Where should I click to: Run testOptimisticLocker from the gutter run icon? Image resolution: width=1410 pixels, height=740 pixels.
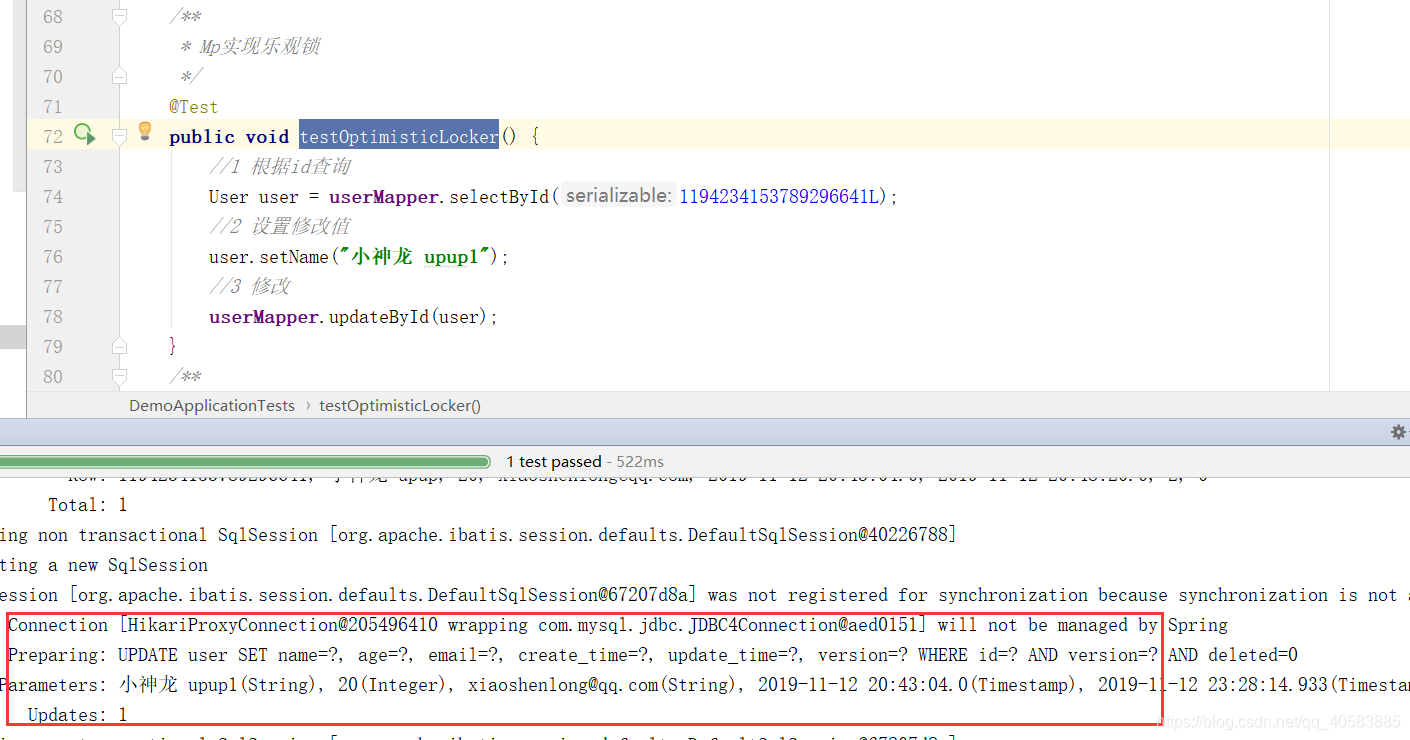pyautogui.click(x=84, y=135)
